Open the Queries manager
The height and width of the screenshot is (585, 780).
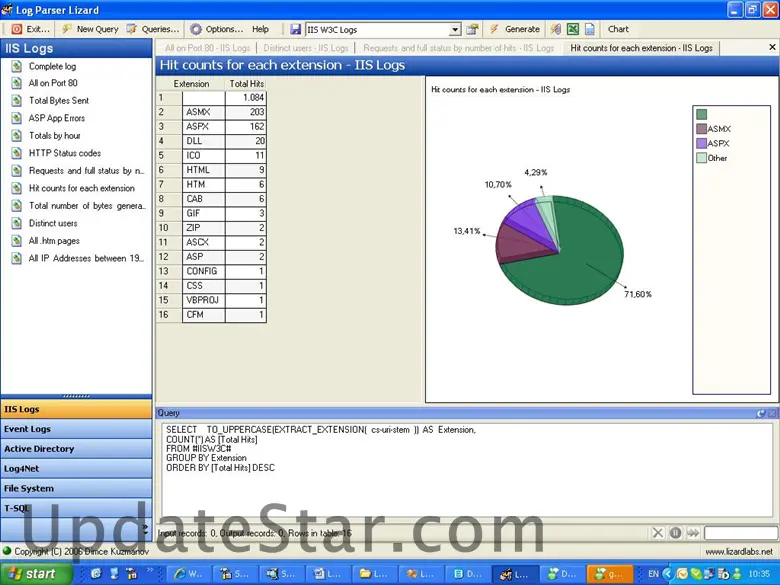[x=153, y=29]
